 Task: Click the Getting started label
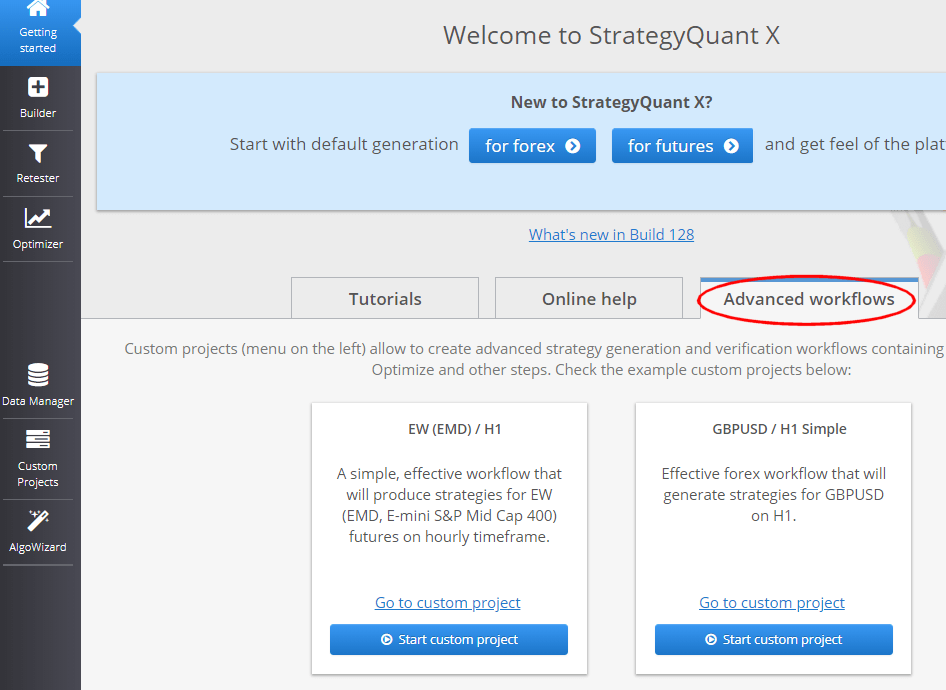[37, 40]
